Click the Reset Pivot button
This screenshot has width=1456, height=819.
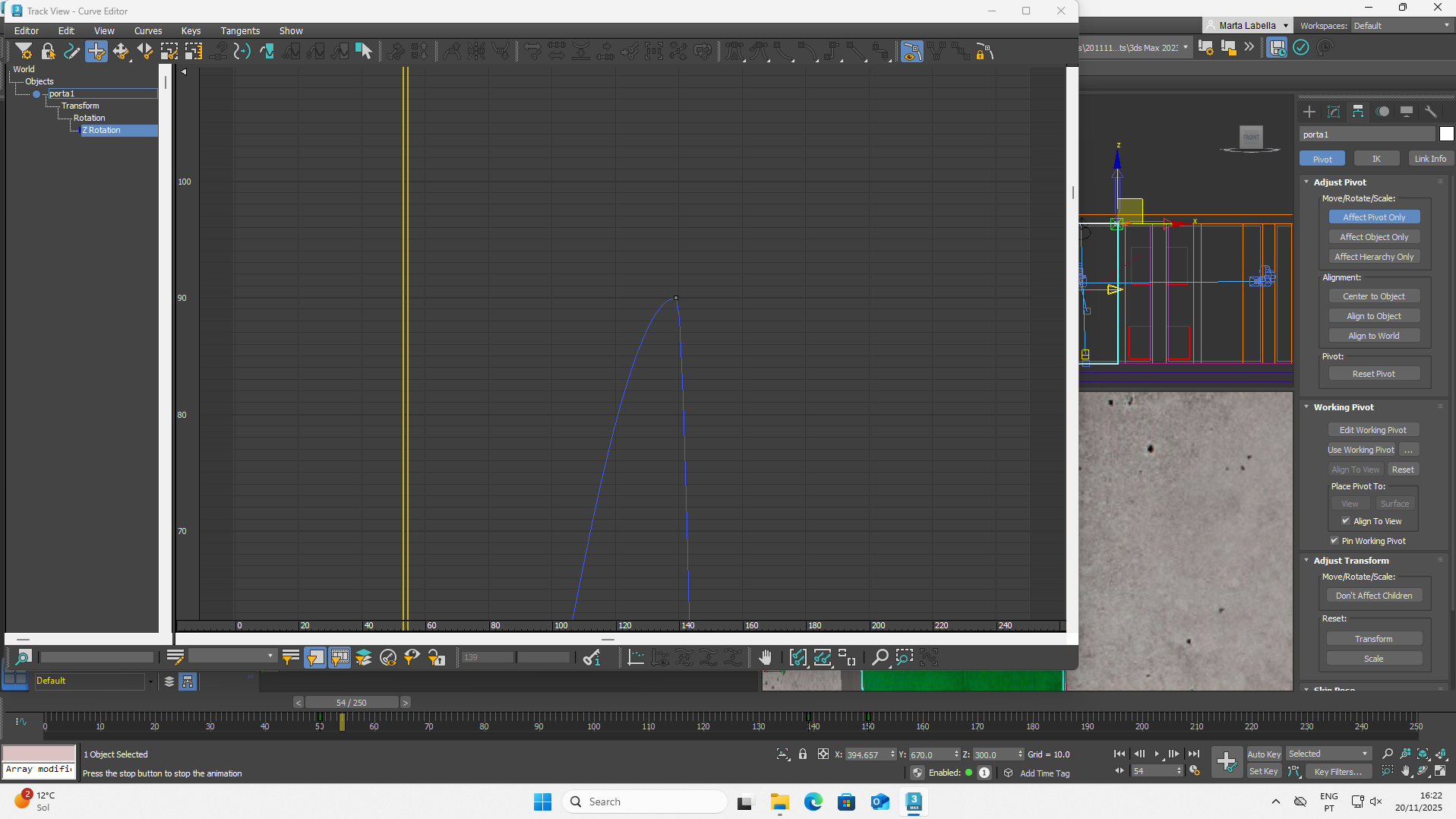coord(1373,374)
